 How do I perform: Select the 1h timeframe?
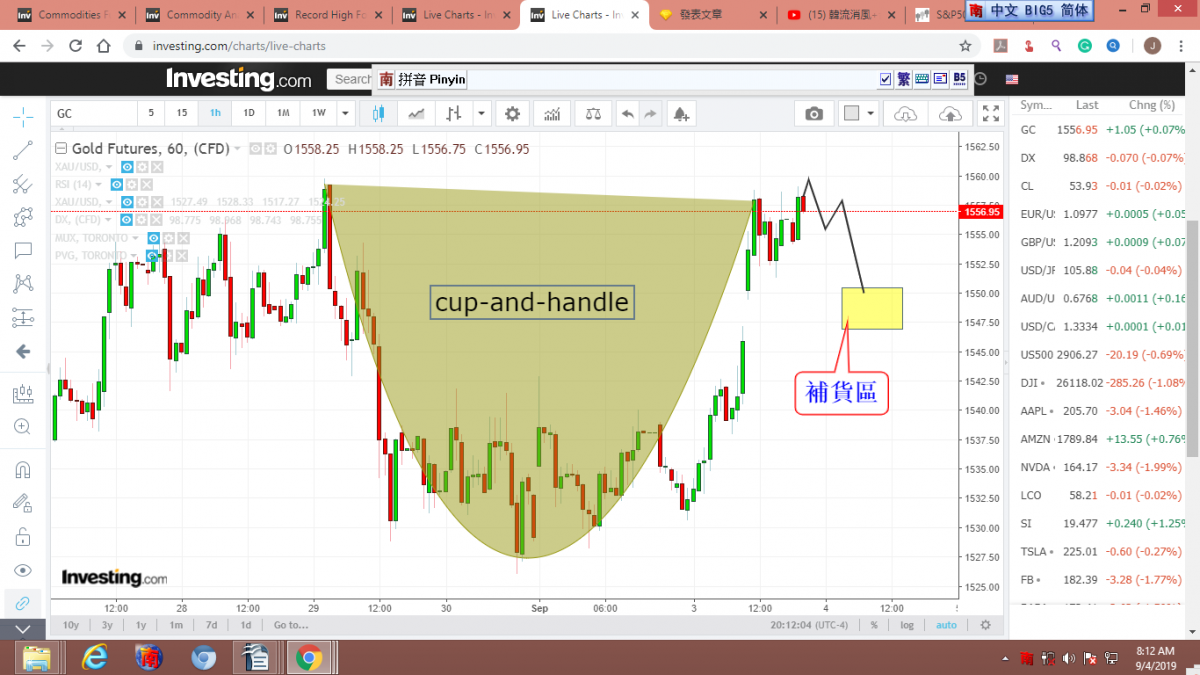(x=215, y=114)
